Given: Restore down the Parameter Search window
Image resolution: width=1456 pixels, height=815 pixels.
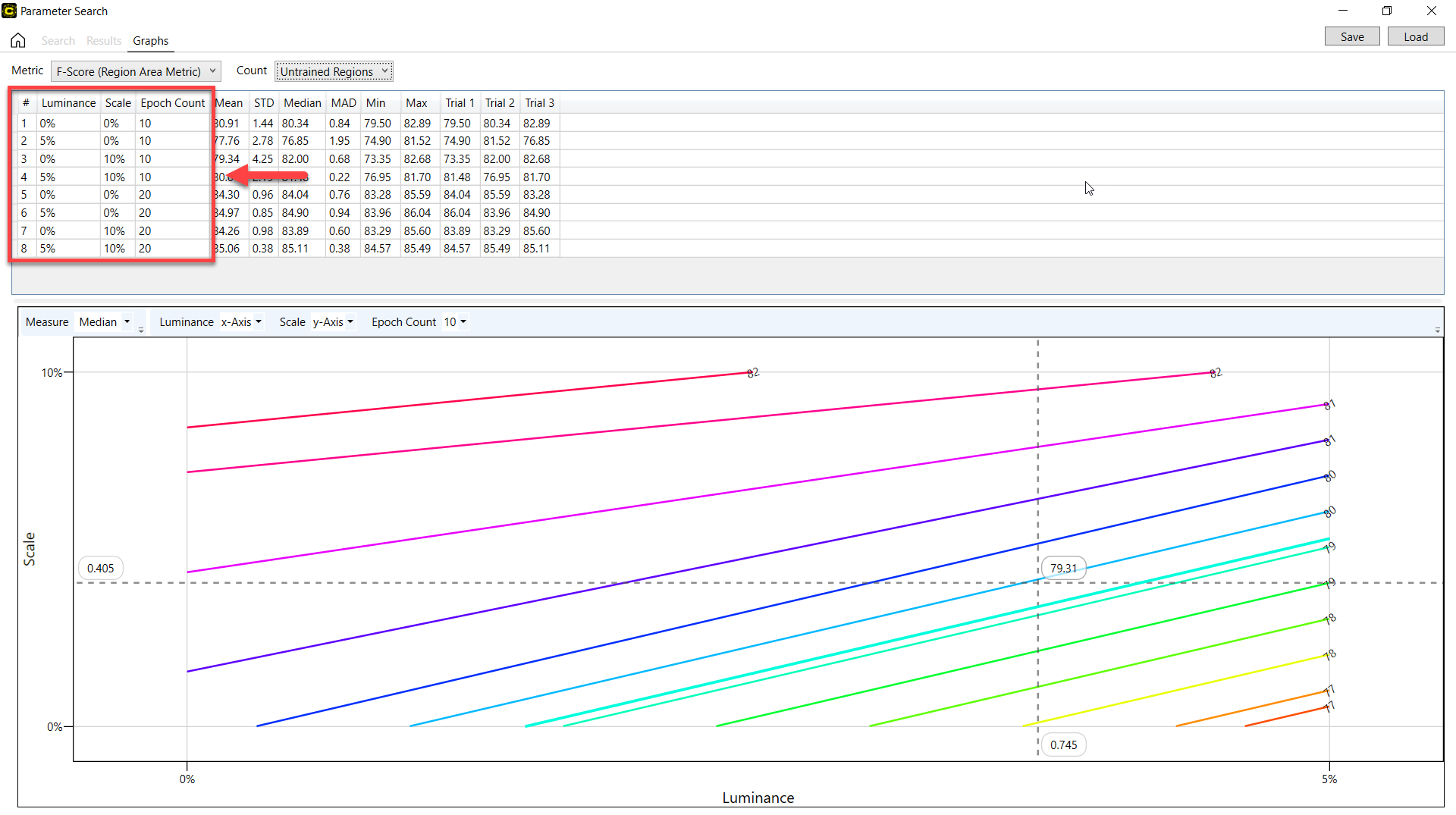Looking at the screenshot, I should pyautogui.click(x=1386, y=11).
